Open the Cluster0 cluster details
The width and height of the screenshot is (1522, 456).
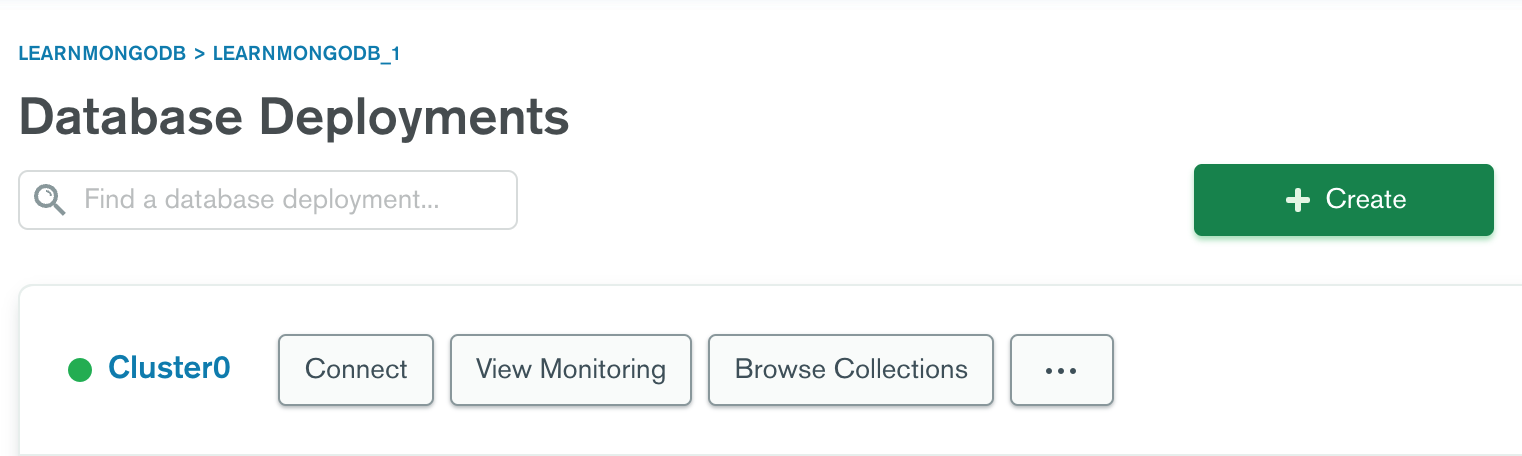169,368
